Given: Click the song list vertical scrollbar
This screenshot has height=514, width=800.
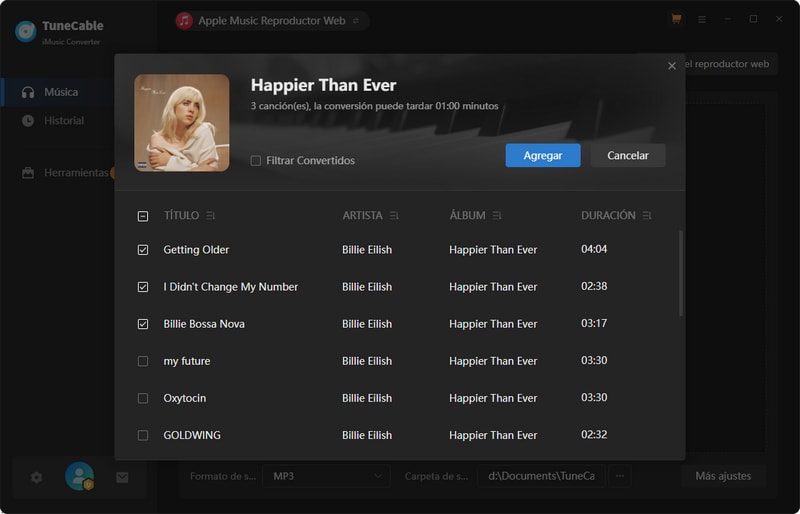Looking at the screenshot, I should click(x=682, y=275).
